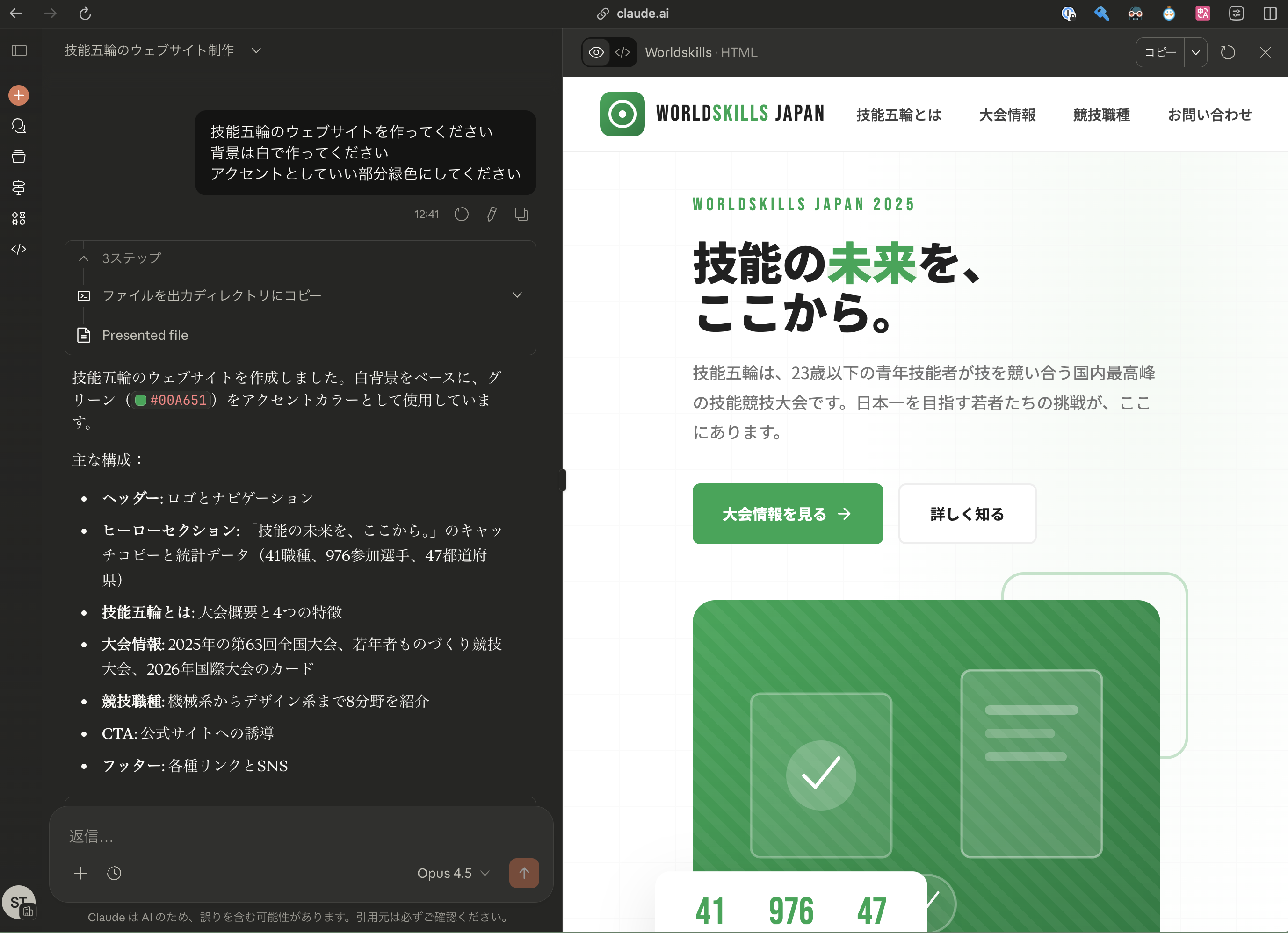Open the blue pen-shaped extension icon
Viewport: 1288px width, 933px height.
[x=1102, y=14]
